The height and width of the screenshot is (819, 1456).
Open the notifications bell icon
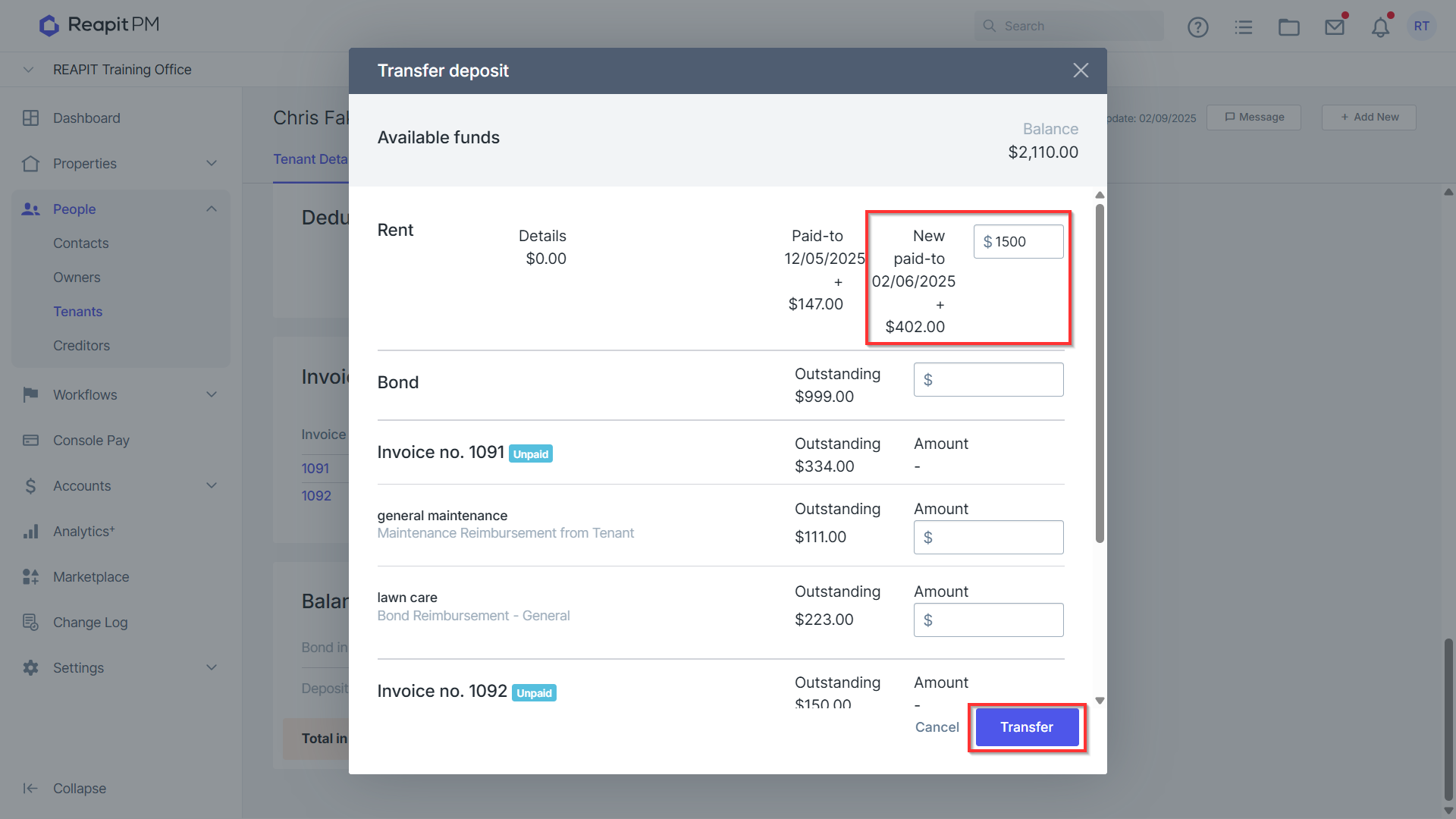[1381, 28]
